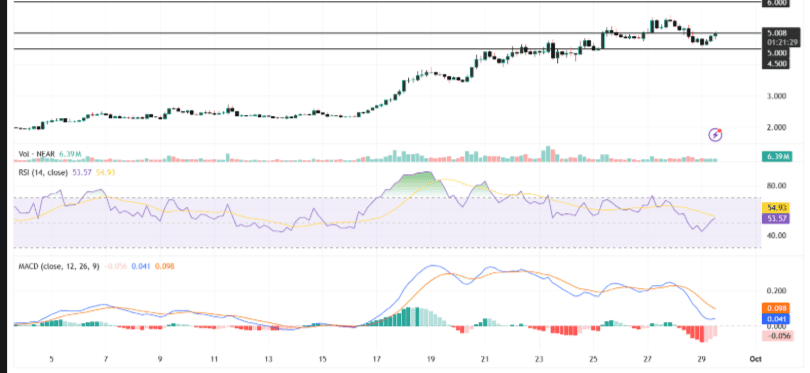The image size is (810, 373).
Task: Click the date 29 on the time axis
Action: pos(702,359)
